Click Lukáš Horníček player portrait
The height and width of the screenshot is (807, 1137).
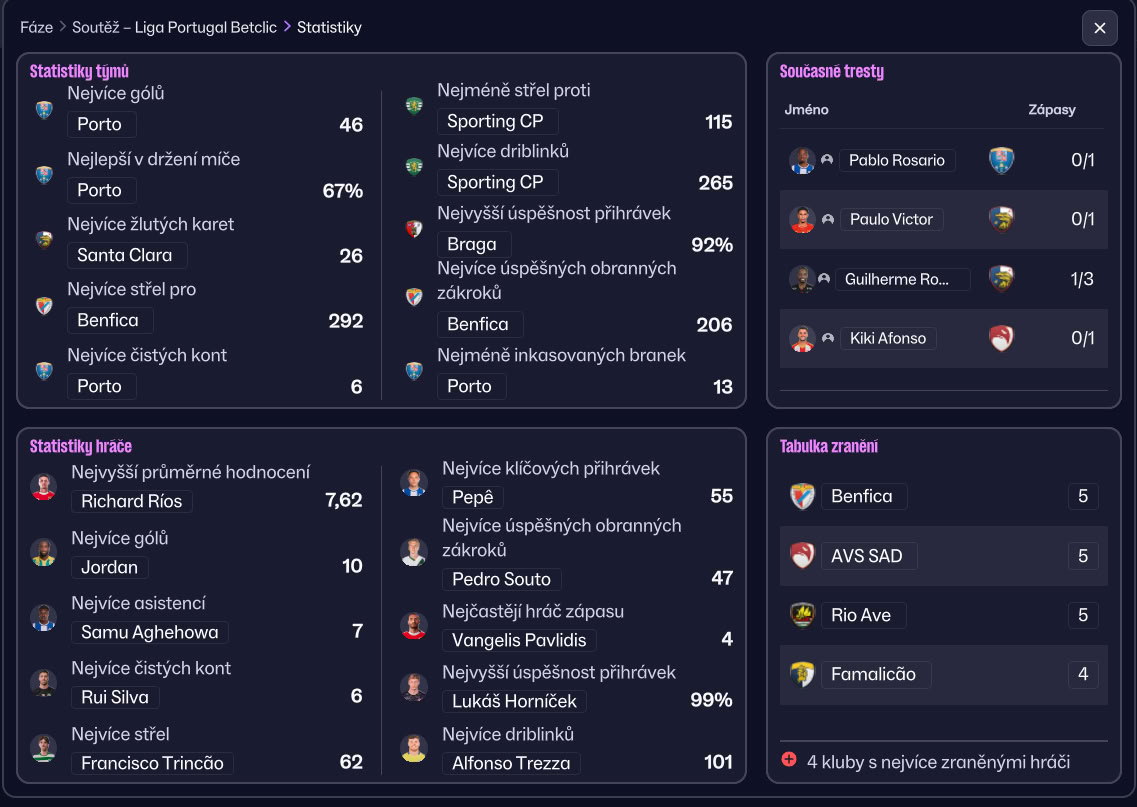414,687
